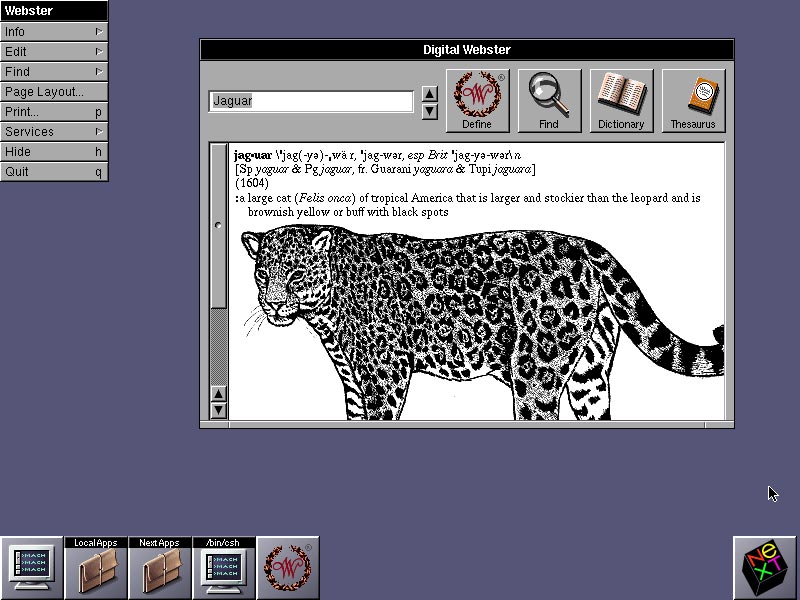800x600 pixels.
Task: Open the LocalApps folder in the dock
Action: [96, 567]
